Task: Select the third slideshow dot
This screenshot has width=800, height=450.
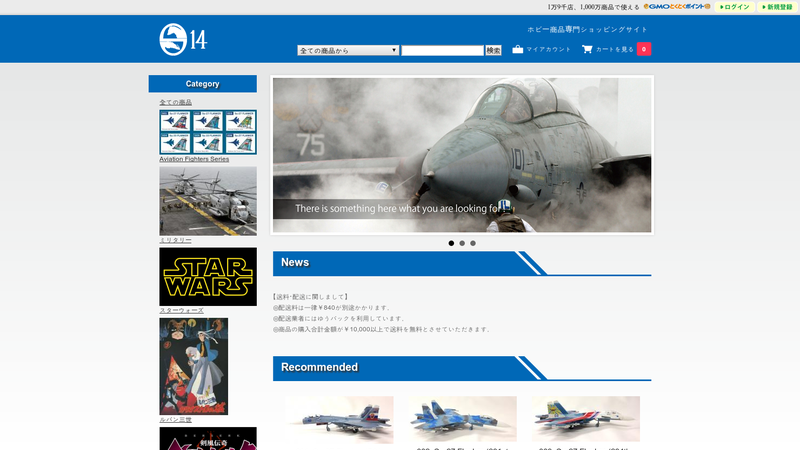Action: pyautogui.click(x=473, y=243)
